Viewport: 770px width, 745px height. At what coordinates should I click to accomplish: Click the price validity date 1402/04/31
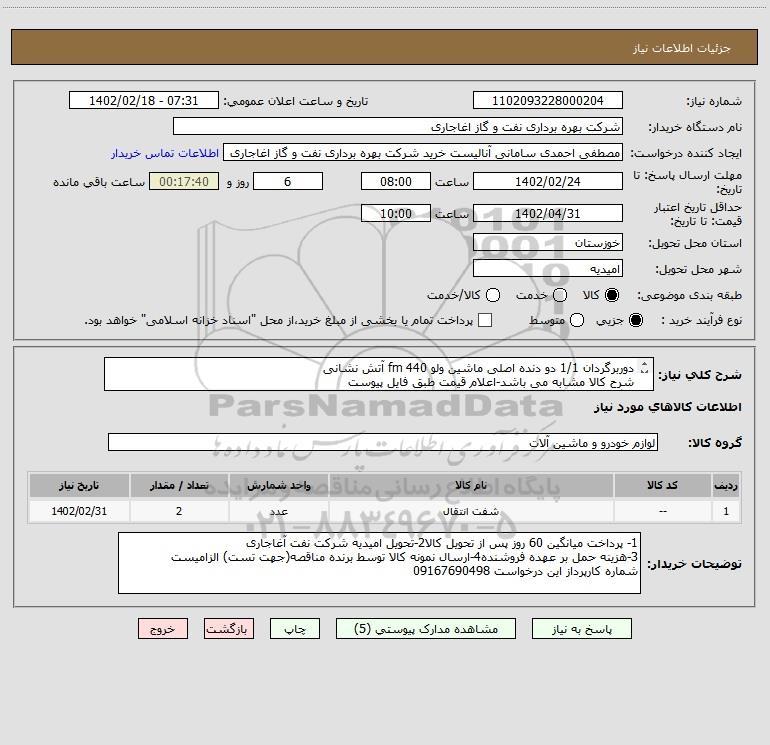coord(548,213)
